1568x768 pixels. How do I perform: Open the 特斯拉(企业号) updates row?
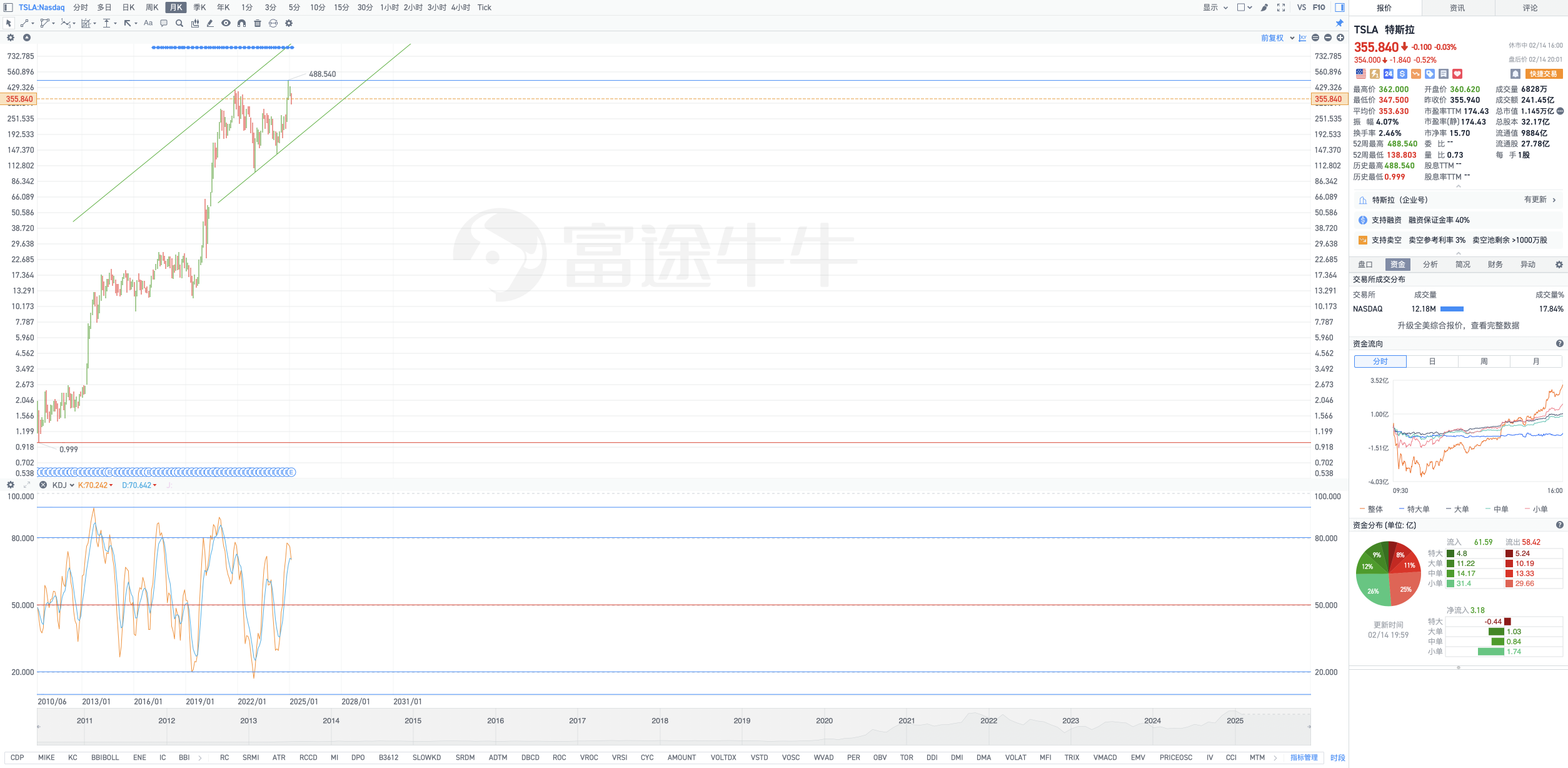tap(1459, 200)
